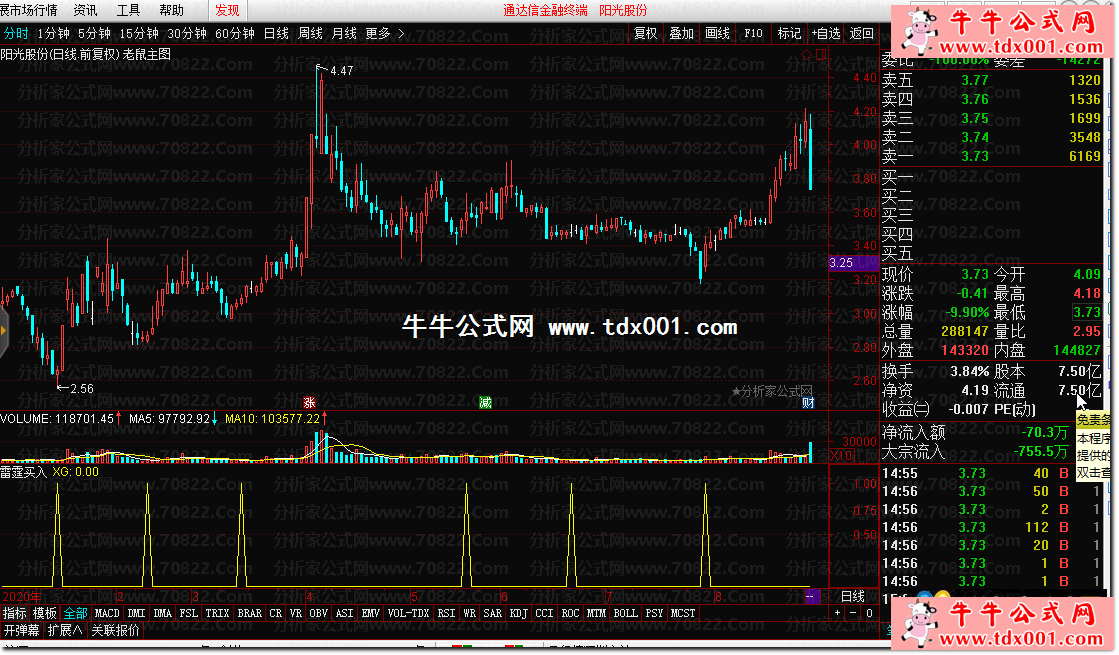Open the 资讯 menu
Screen dimensions: 1119x655
click(x=86, y=10)
